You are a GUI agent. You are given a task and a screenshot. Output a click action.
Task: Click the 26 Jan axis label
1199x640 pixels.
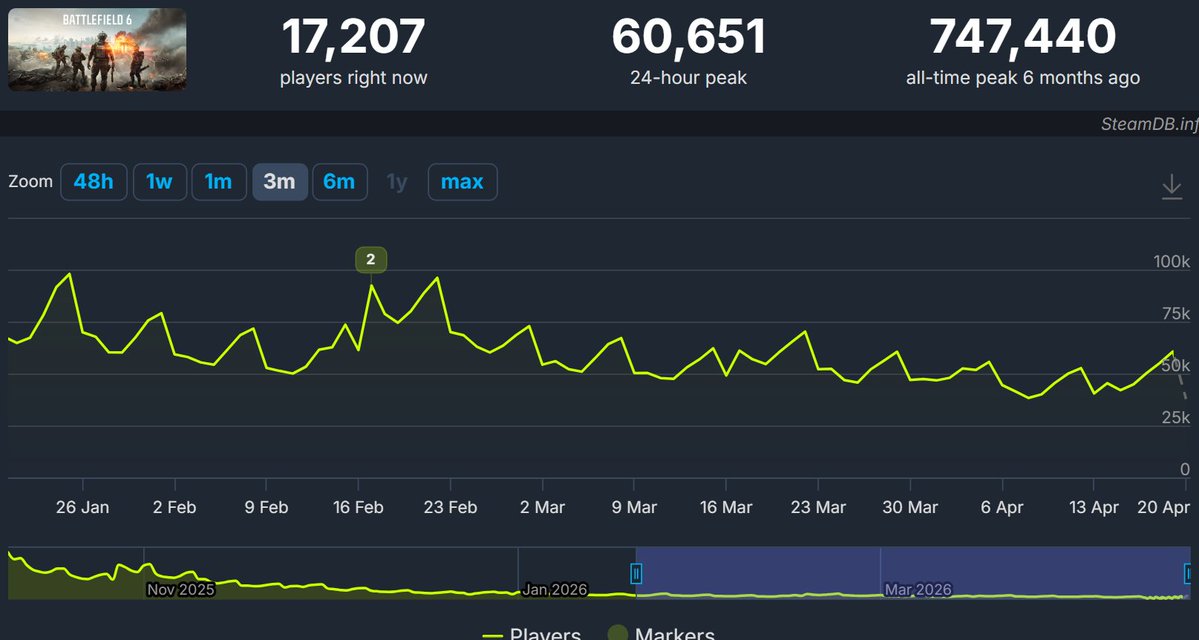(83, 508)
